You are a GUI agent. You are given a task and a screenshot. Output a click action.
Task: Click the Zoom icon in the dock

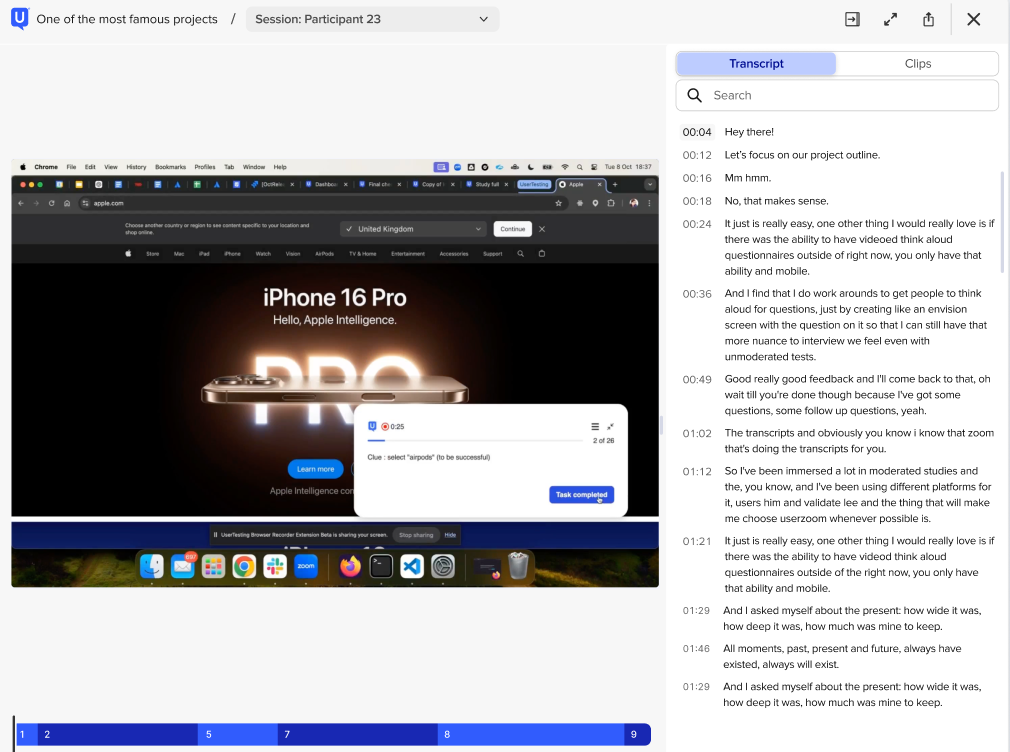(306, 566)
